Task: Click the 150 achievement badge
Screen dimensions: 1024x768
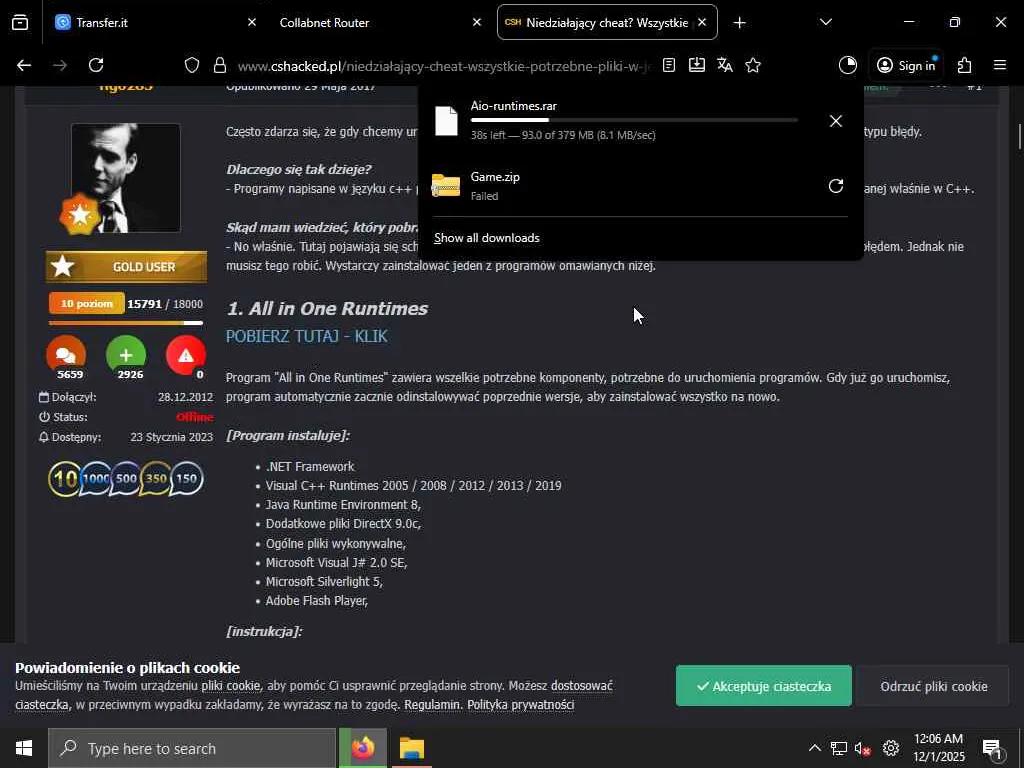Action: point(187,479)
